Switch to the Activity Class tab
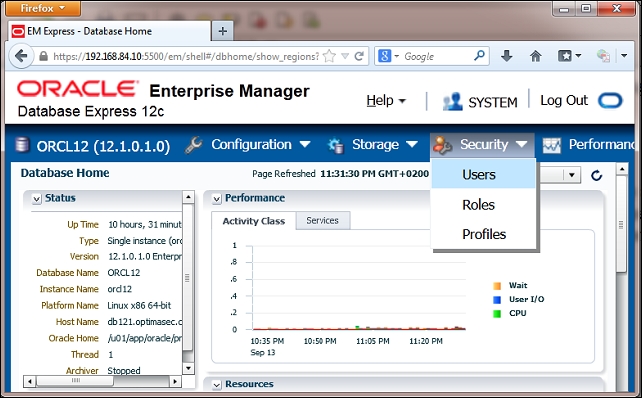The image size is (642, 398). (x=253, y=221)
